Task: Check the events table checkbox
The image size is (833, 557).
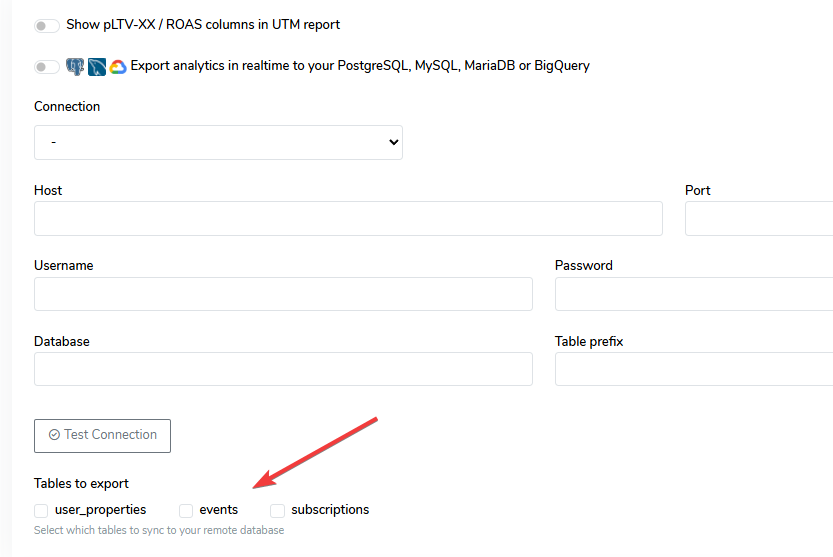Action: point(186,511)
